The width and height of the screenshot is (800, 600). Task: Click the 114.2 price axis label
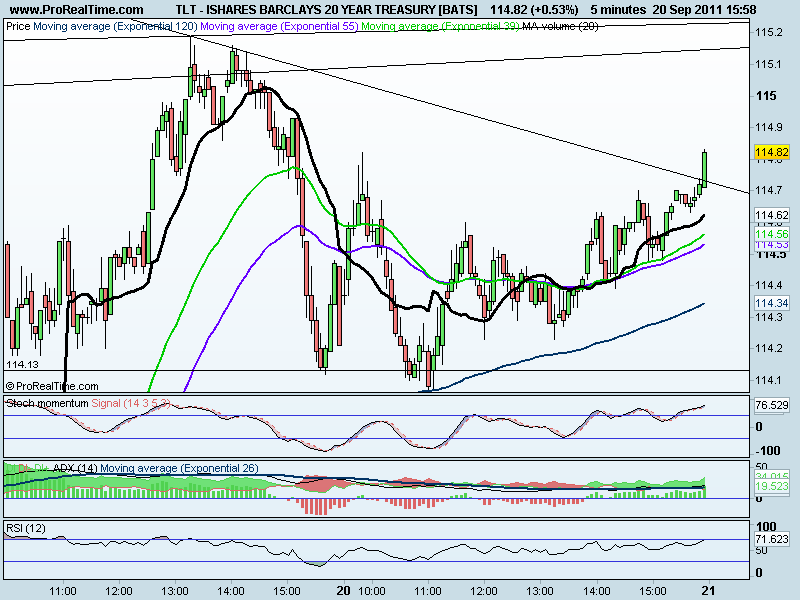click(x=769, y=348)
